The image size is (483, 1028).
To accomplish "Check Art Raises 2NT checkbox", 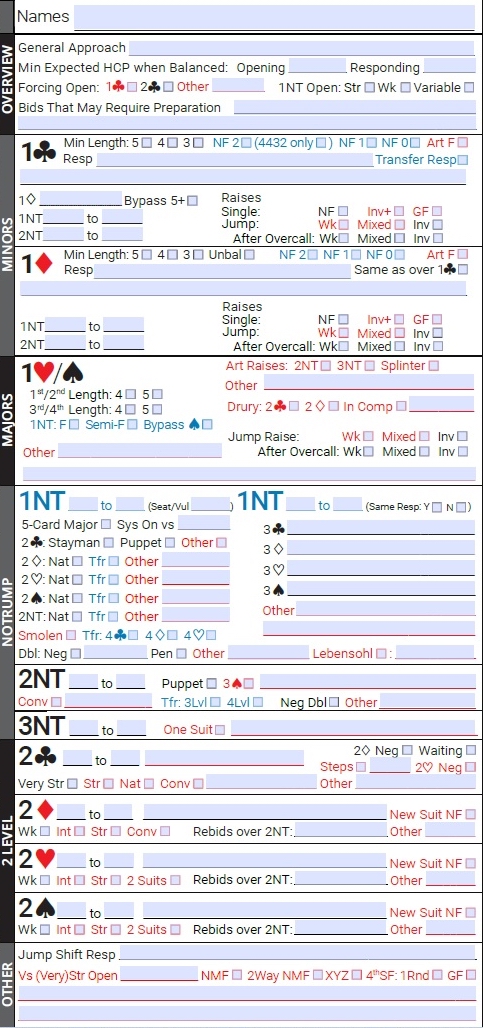I will tap(326, 366).
